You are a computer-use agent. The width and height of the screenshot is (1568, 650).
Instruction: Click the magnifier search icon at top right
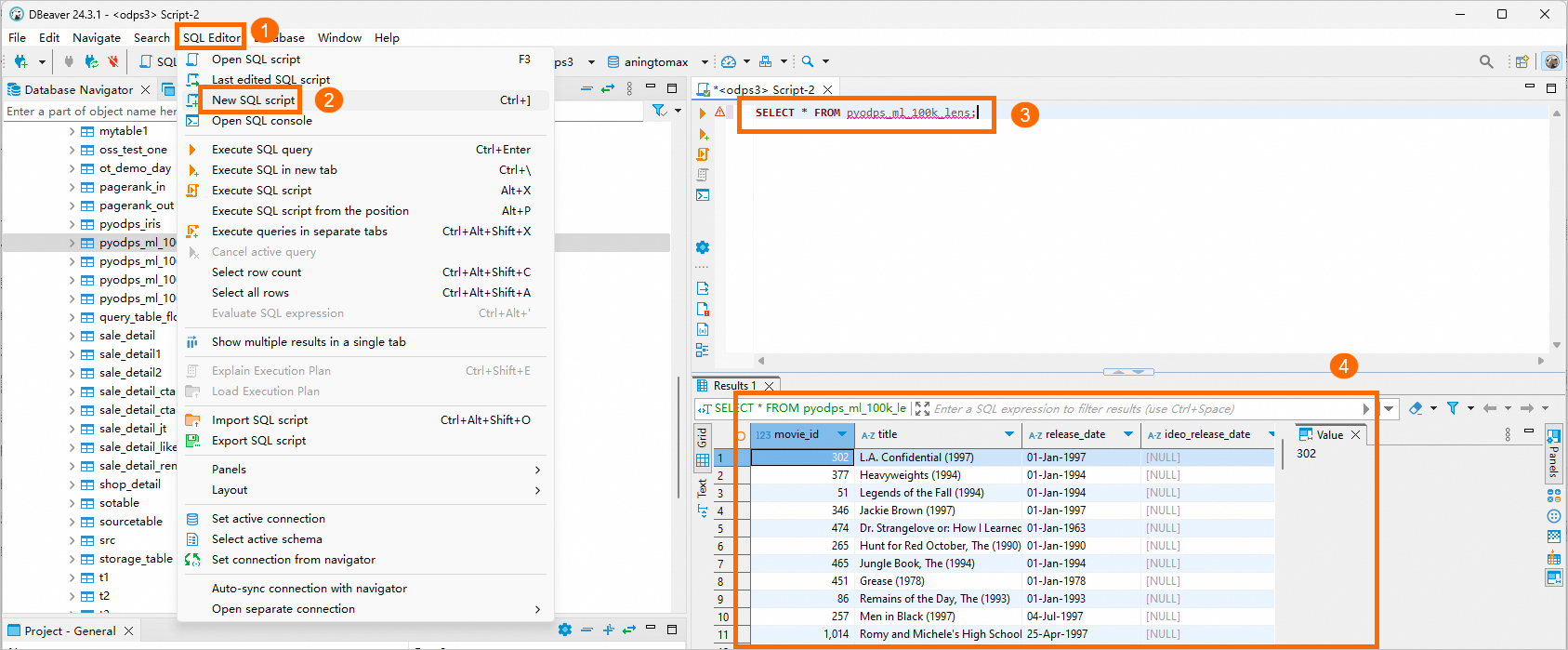pos(1486,61)
